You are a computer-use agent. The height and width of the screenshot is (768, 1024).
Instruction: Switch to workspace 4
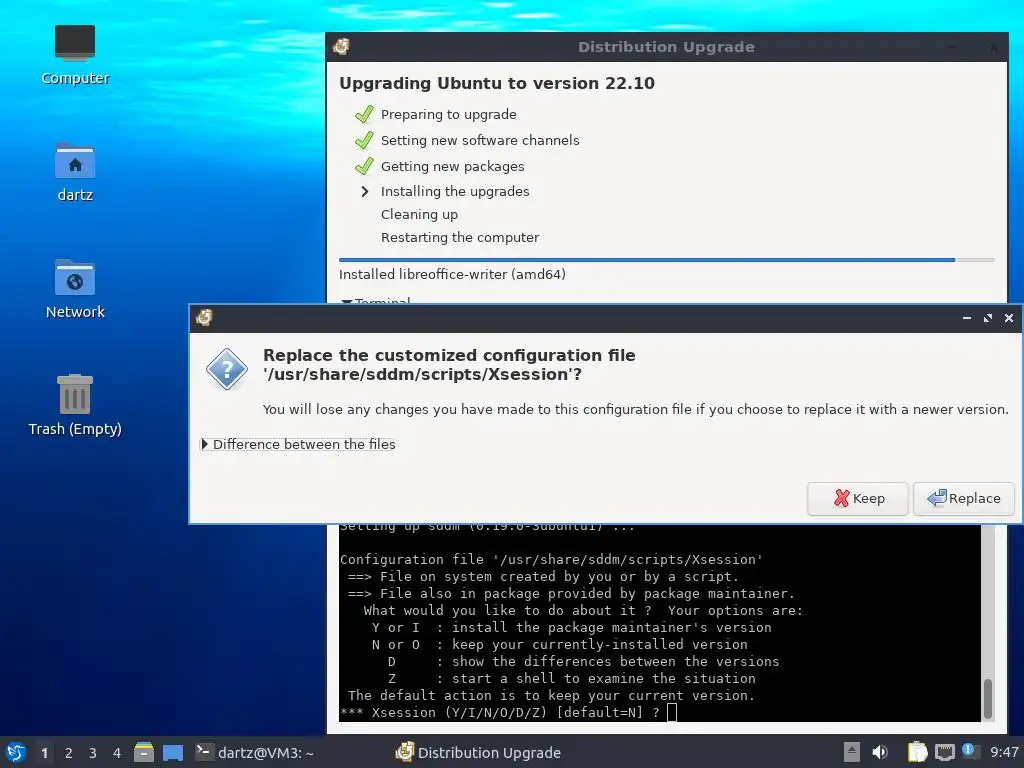(x=117, y=753)
